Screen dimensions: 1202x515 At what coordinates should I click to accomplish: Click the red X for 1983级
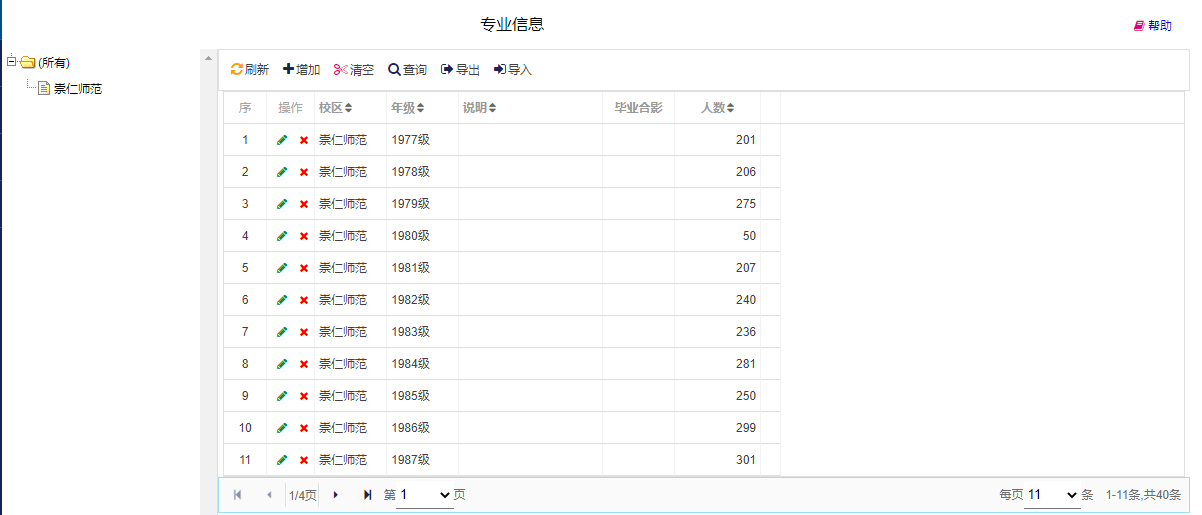coord(304,332)
